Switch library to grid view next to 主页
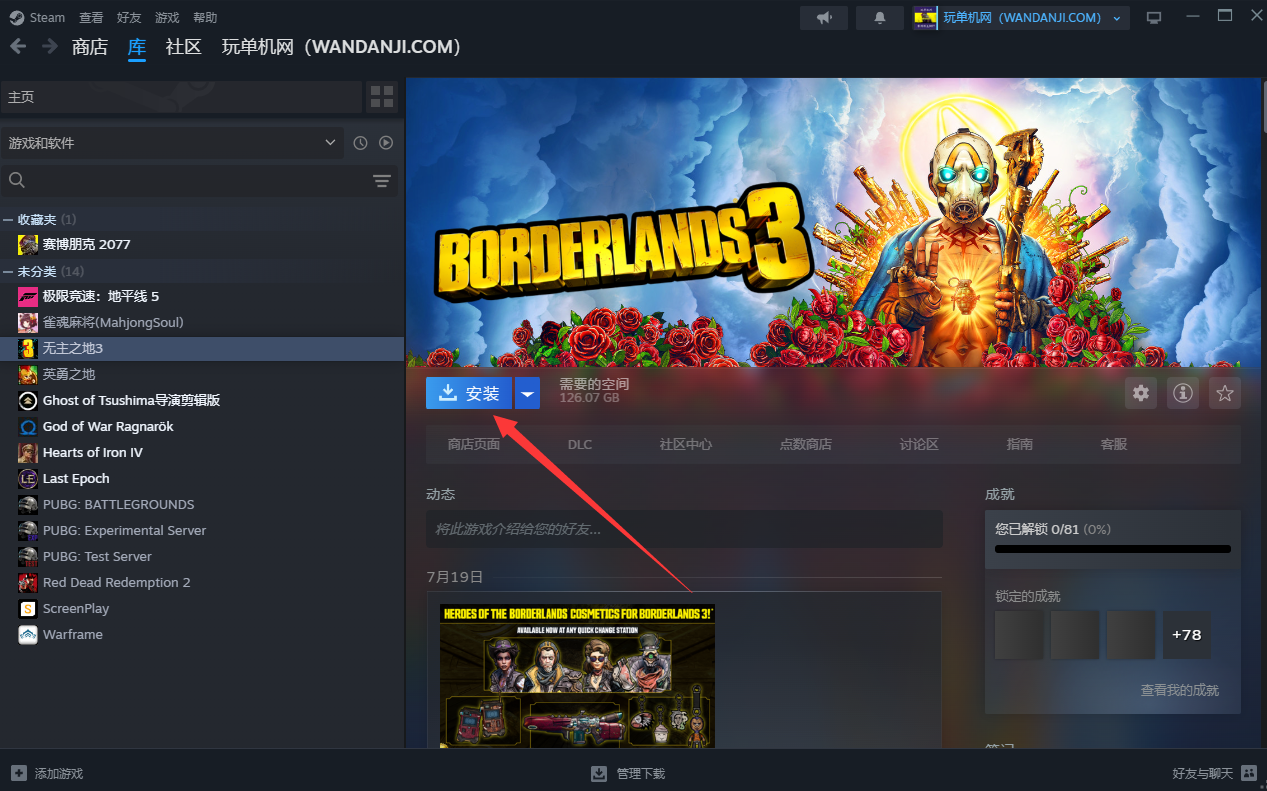The height and width of the screenshot is (791, 1267). coord(381,96)
